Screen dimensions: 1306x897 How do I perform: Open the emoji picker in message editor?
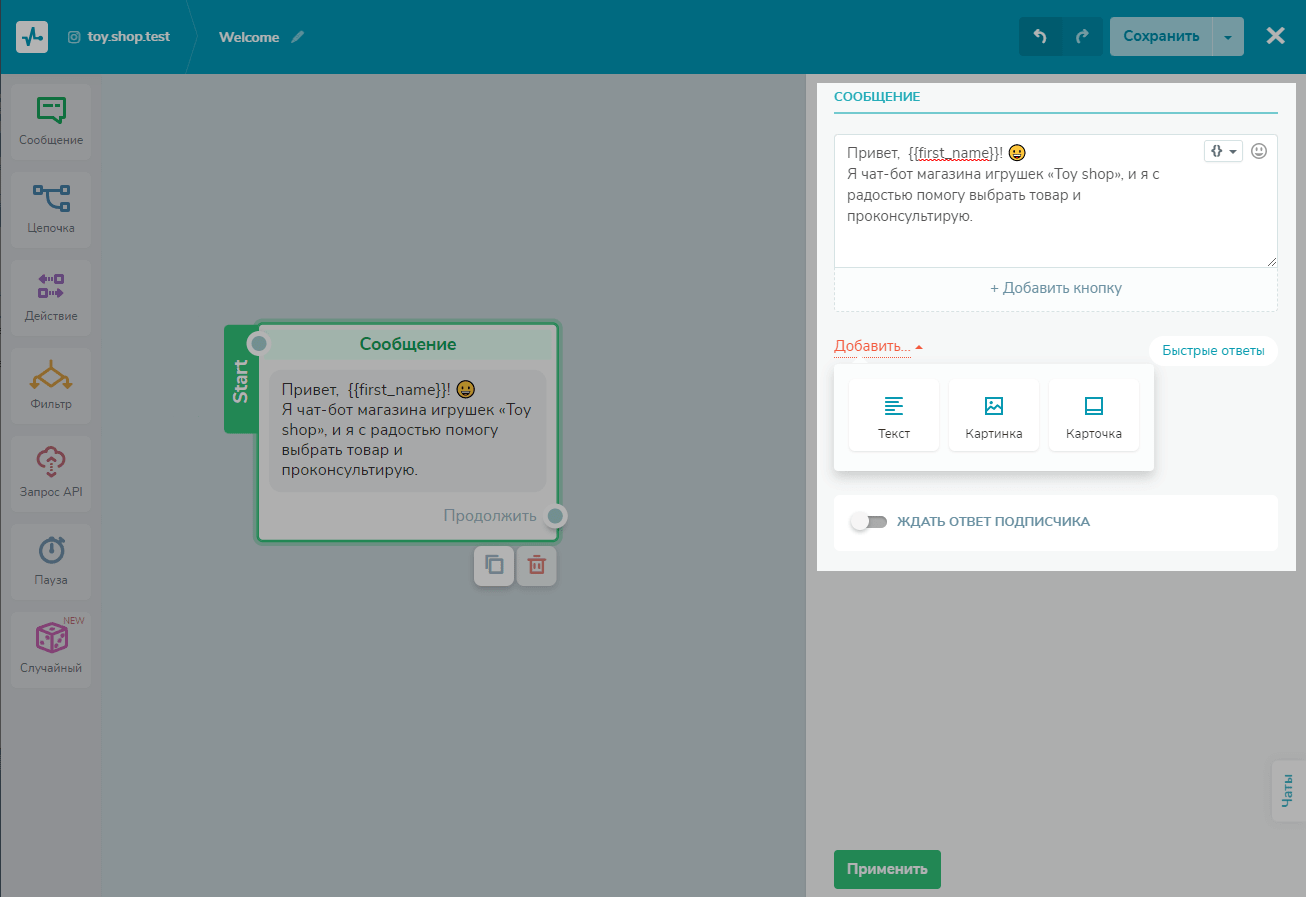(1259, 151)
